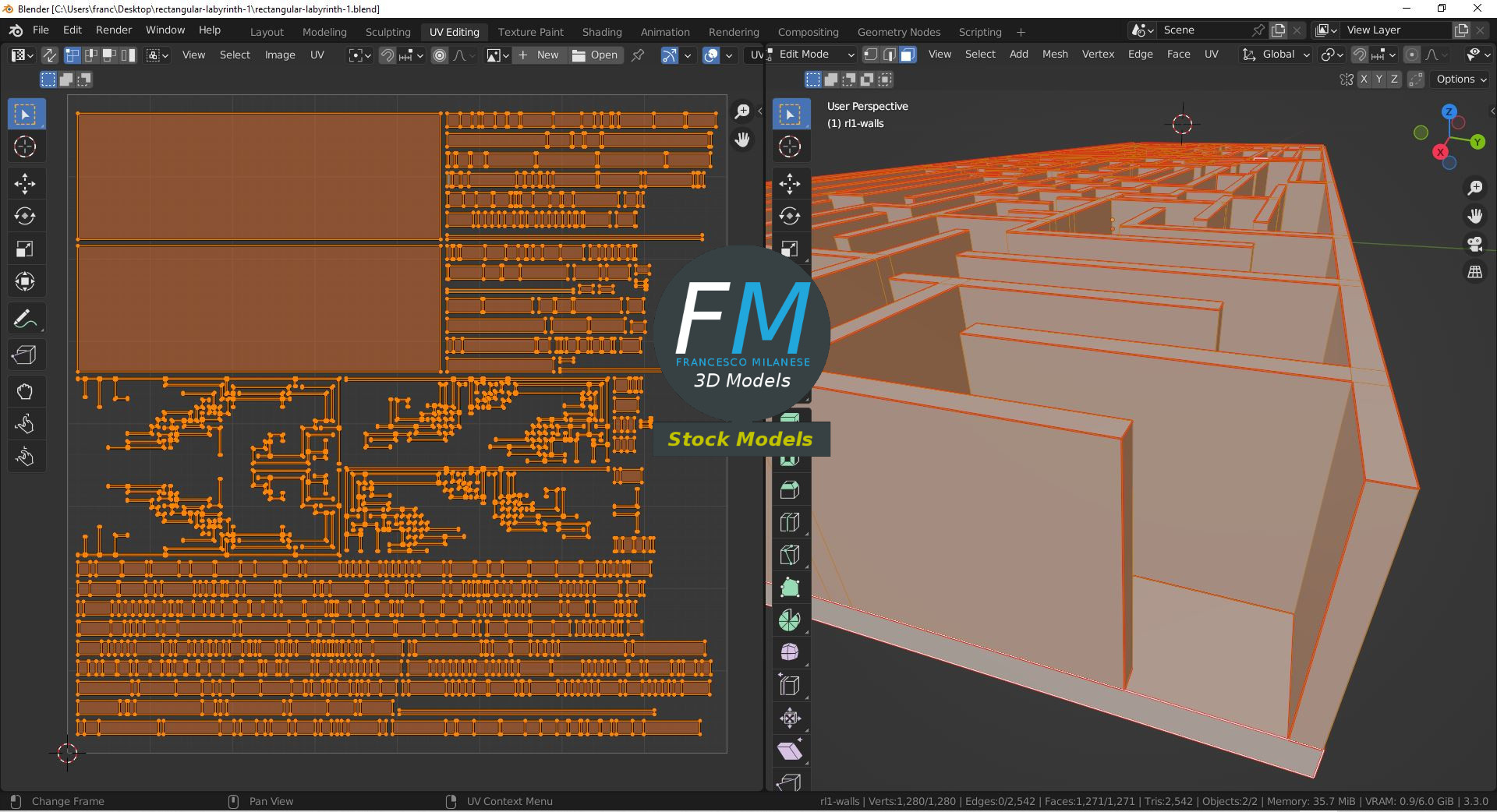This screenshot has width=1497, height=812.
Task: Activate the Rotate tool in UV editor
Action: pos(25,216)
